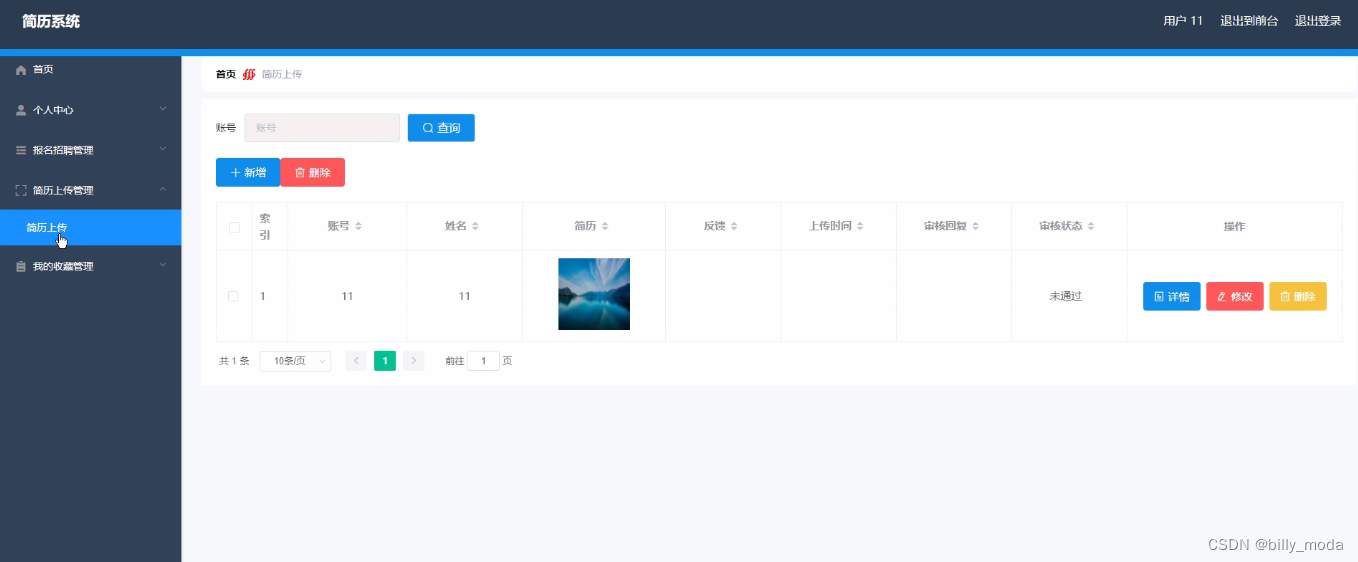This screenshot has height=562, width=1358.
Task: Click the 前往 page number input
Action: pyautogui.click(x=483, y=361)
